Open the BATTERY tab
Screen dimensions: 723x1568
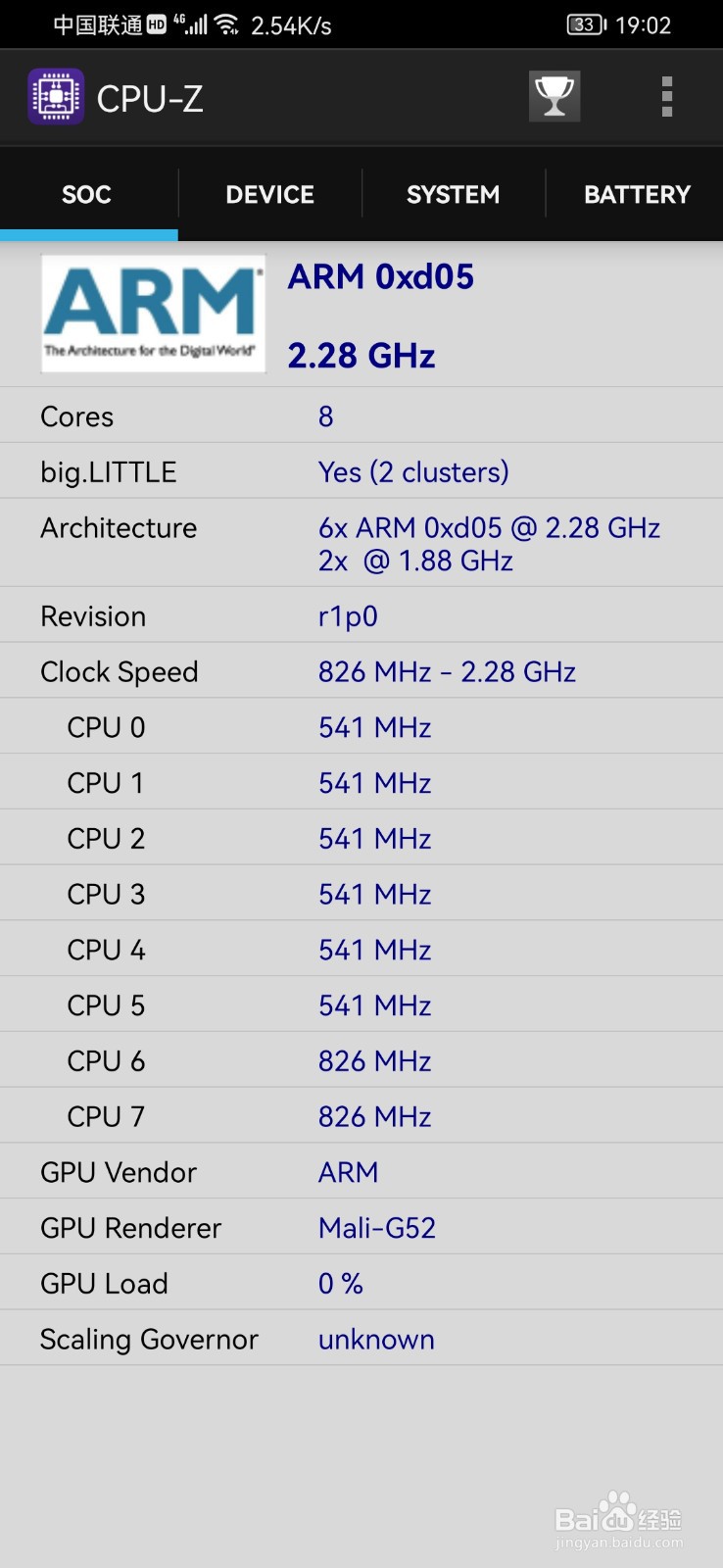[637, 195]
